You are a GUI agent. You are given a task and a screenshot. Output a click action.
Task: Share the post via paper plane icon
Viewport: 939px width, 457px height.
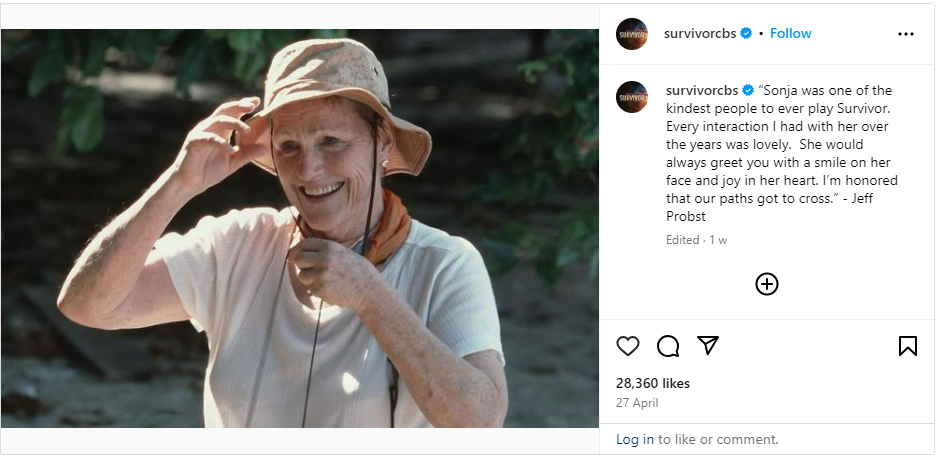708,346
